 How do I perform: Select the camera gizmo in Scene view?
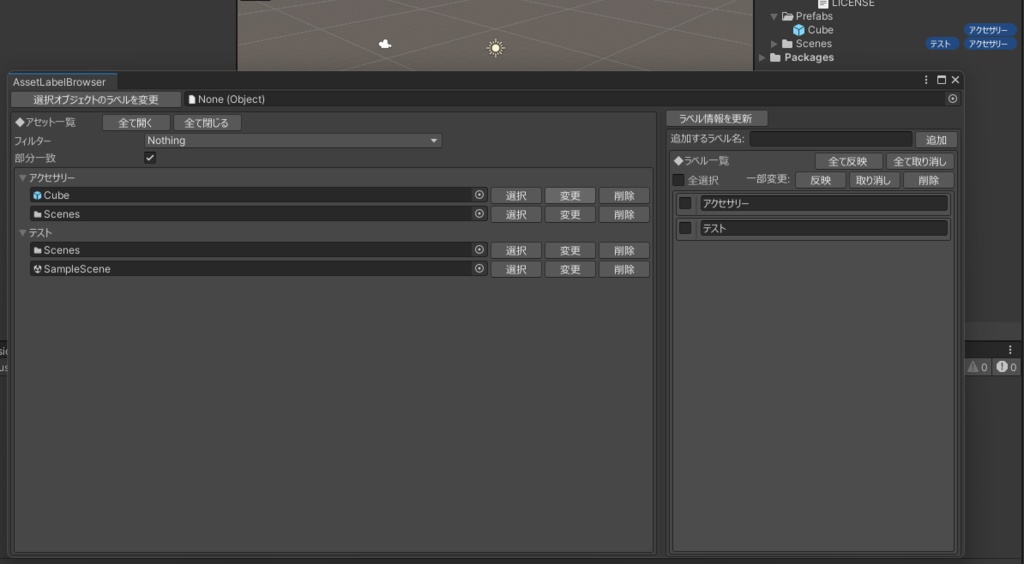(385, 44)
